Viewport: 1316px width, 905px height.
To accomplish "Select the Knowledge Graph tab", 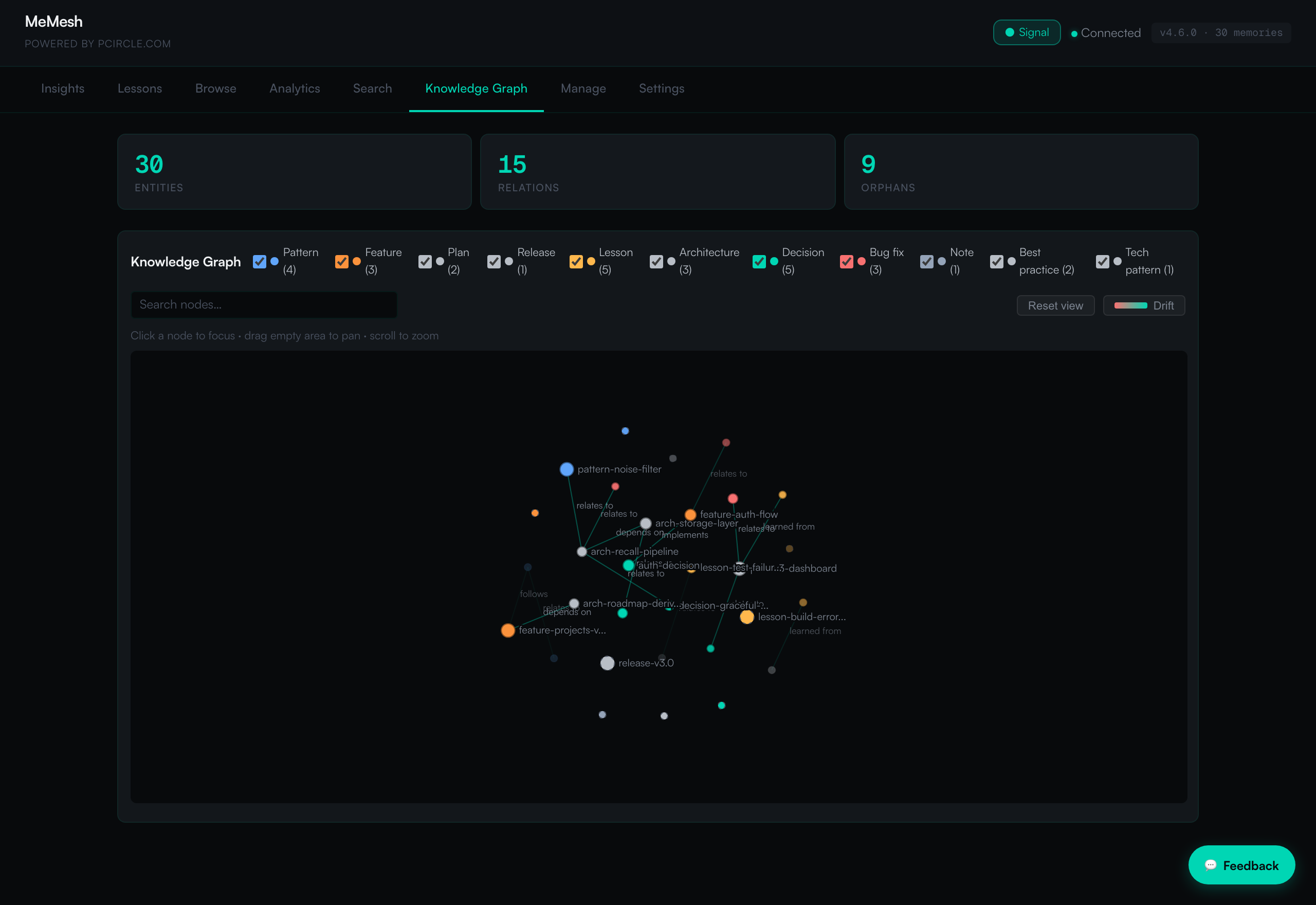I will coord(477,88).
